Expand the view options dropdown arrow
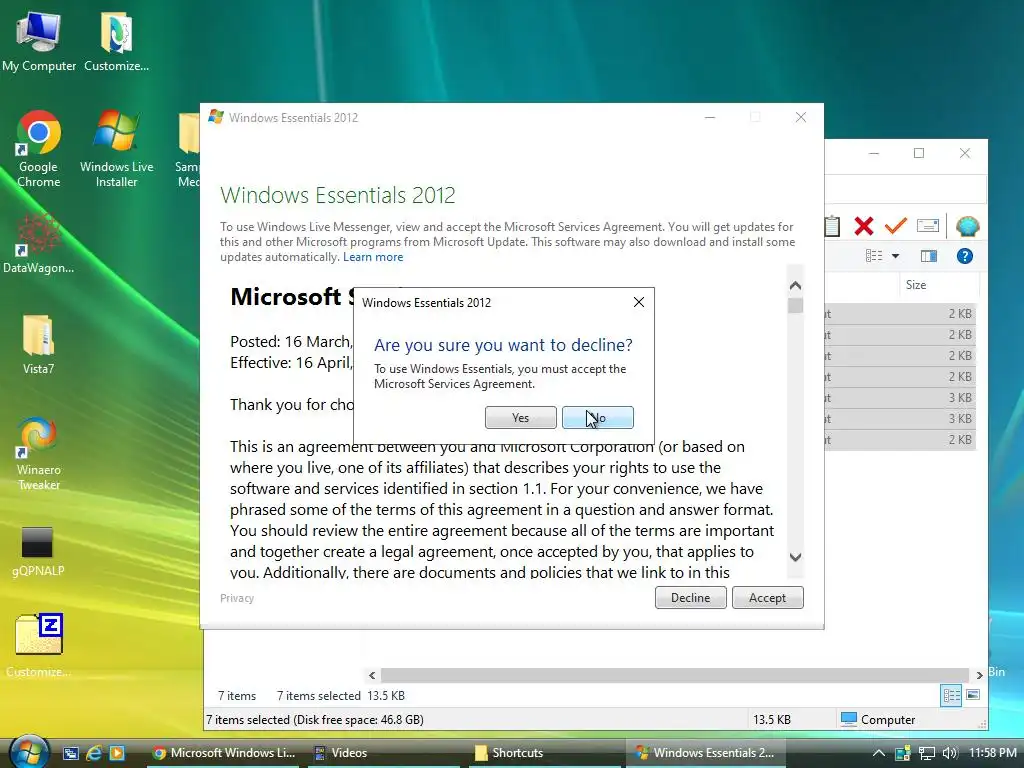This screenshot has height=768, width=1024. coord(895,256)
